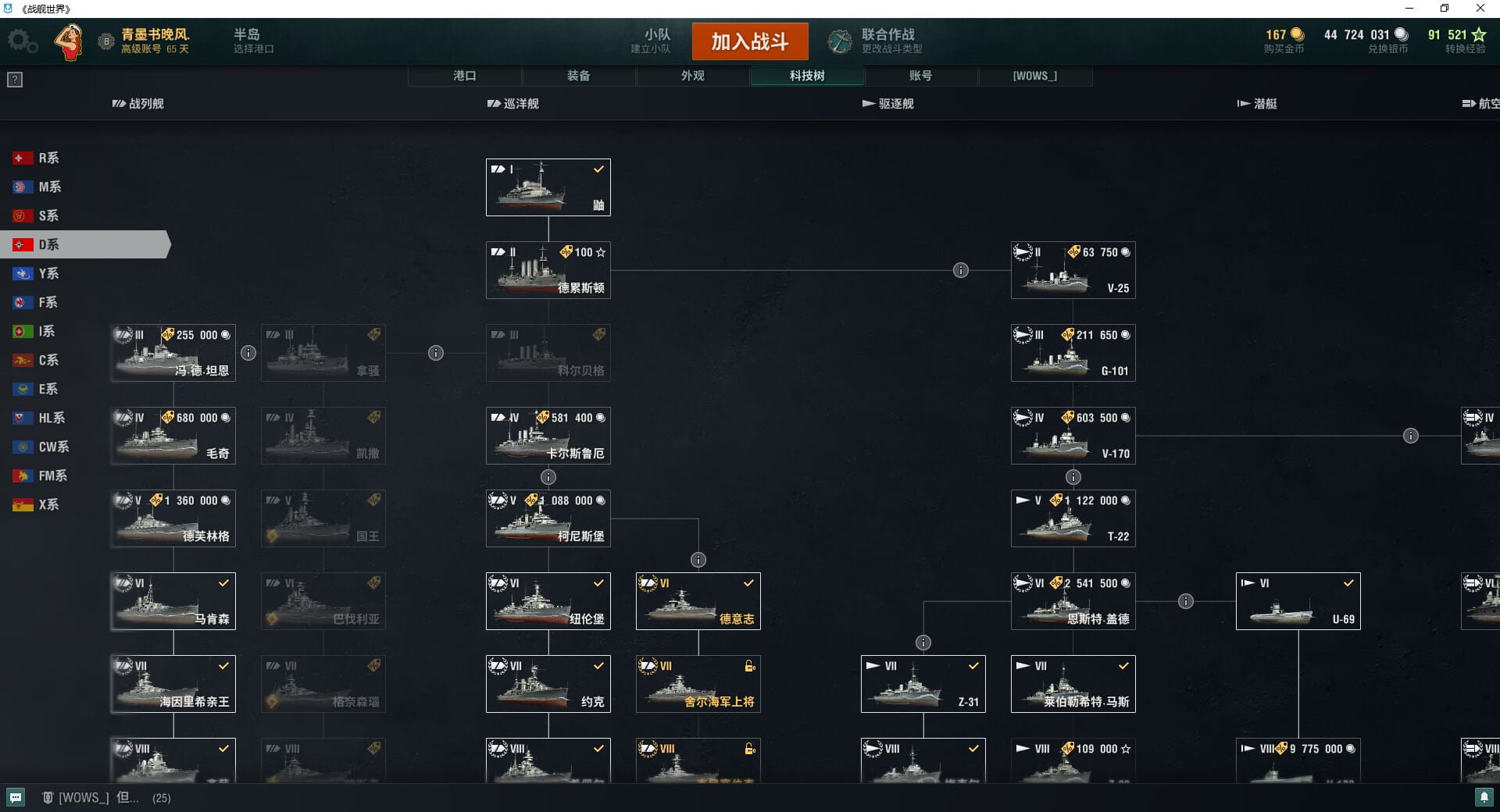
Task: Open the chat icon in bottom bar
Action: (x=16, y=797)
